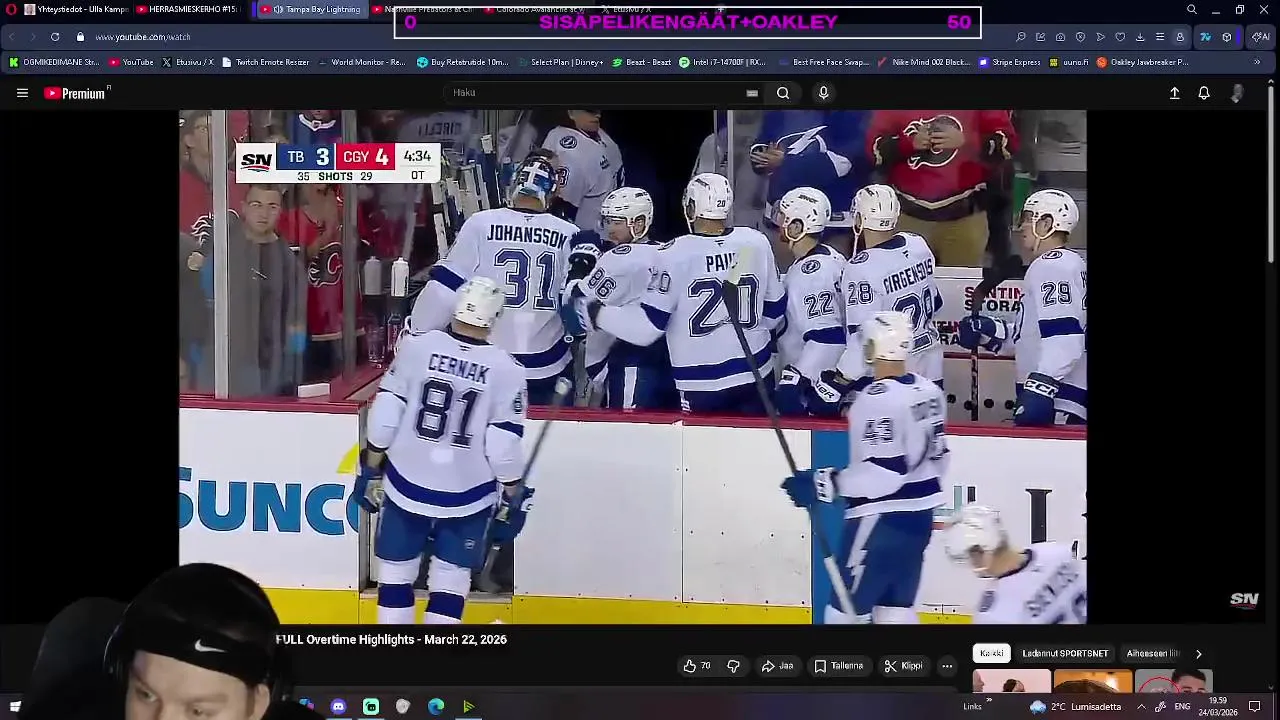View site info padlock icon
Image resolution: width=1280 pixels, height=720 pixels.
(81, 37)
